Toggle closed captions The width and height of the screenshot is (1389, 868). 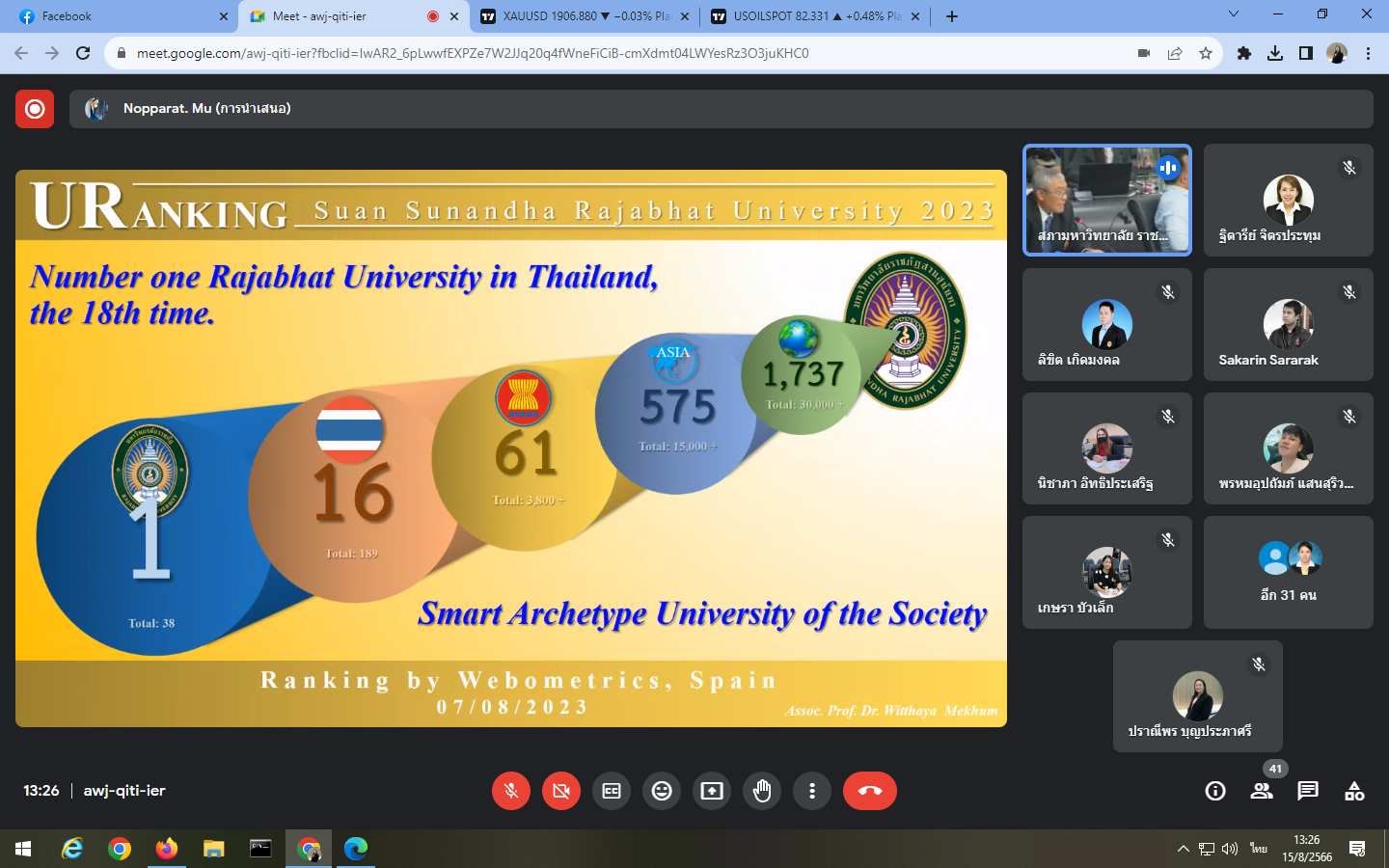[612, 791]
